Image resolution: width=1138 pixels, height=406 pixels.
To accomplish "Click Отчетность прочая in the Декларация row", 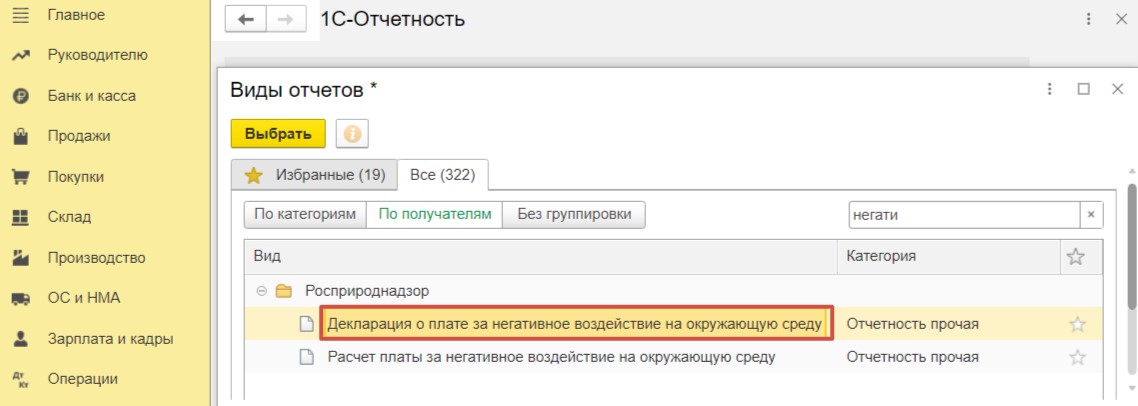I will coord(912,325).
